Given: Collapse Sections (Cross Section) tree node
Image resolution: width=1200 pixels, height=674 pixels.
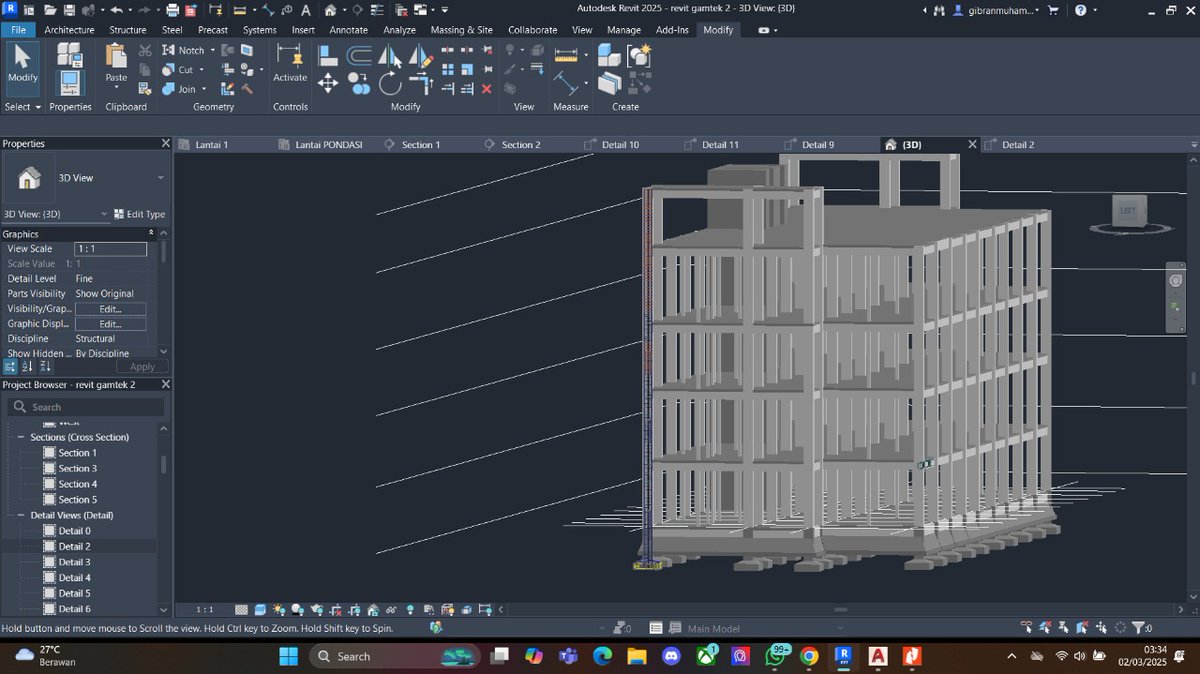Looking at the screenshot, I should pyautogui.click(x=20, y=437).
